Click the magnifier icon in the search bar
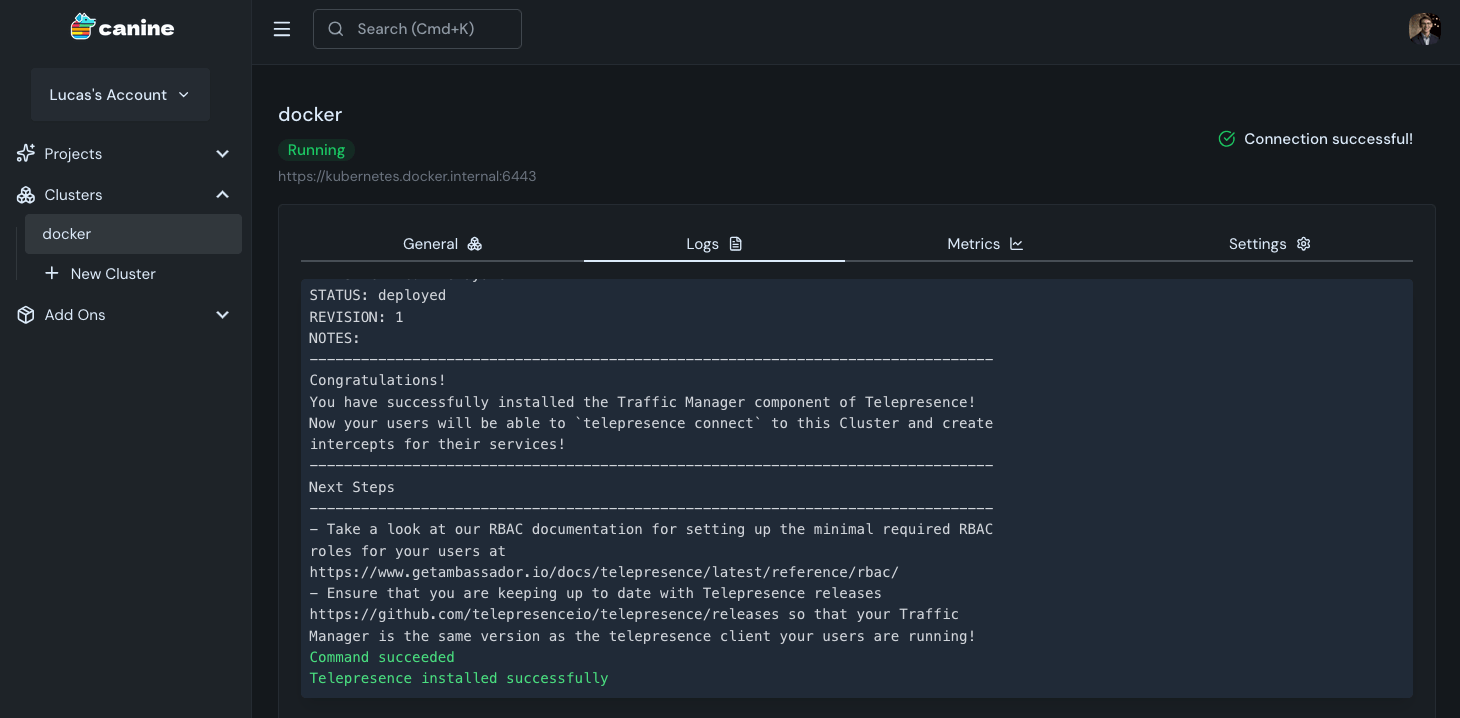 (x=336, y=29)
